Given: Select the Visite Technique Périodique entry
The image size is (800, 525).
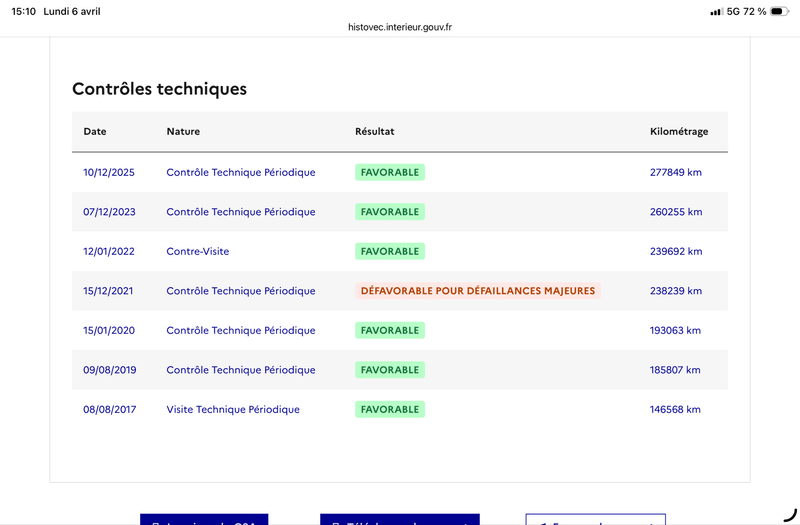Looking at the screenshot, I should 233,409.
